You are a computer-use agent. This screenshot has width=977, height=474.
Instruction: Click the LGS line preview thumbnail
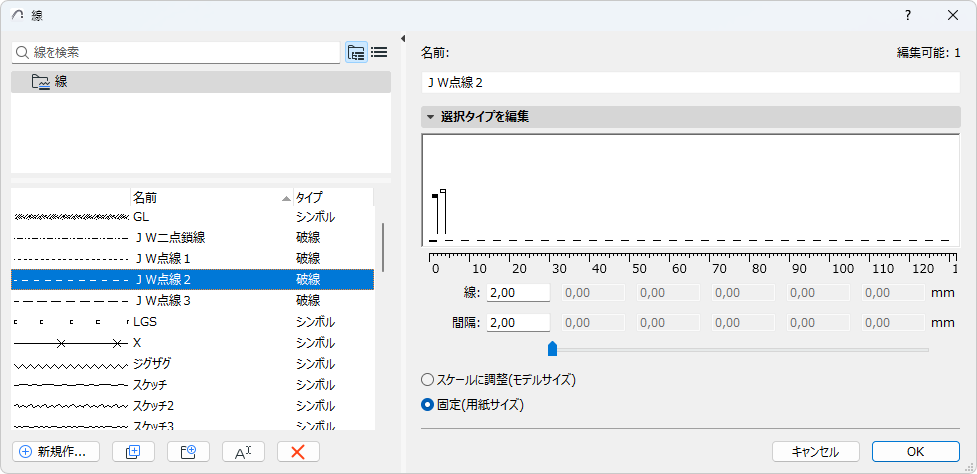(x=71, y=322)
